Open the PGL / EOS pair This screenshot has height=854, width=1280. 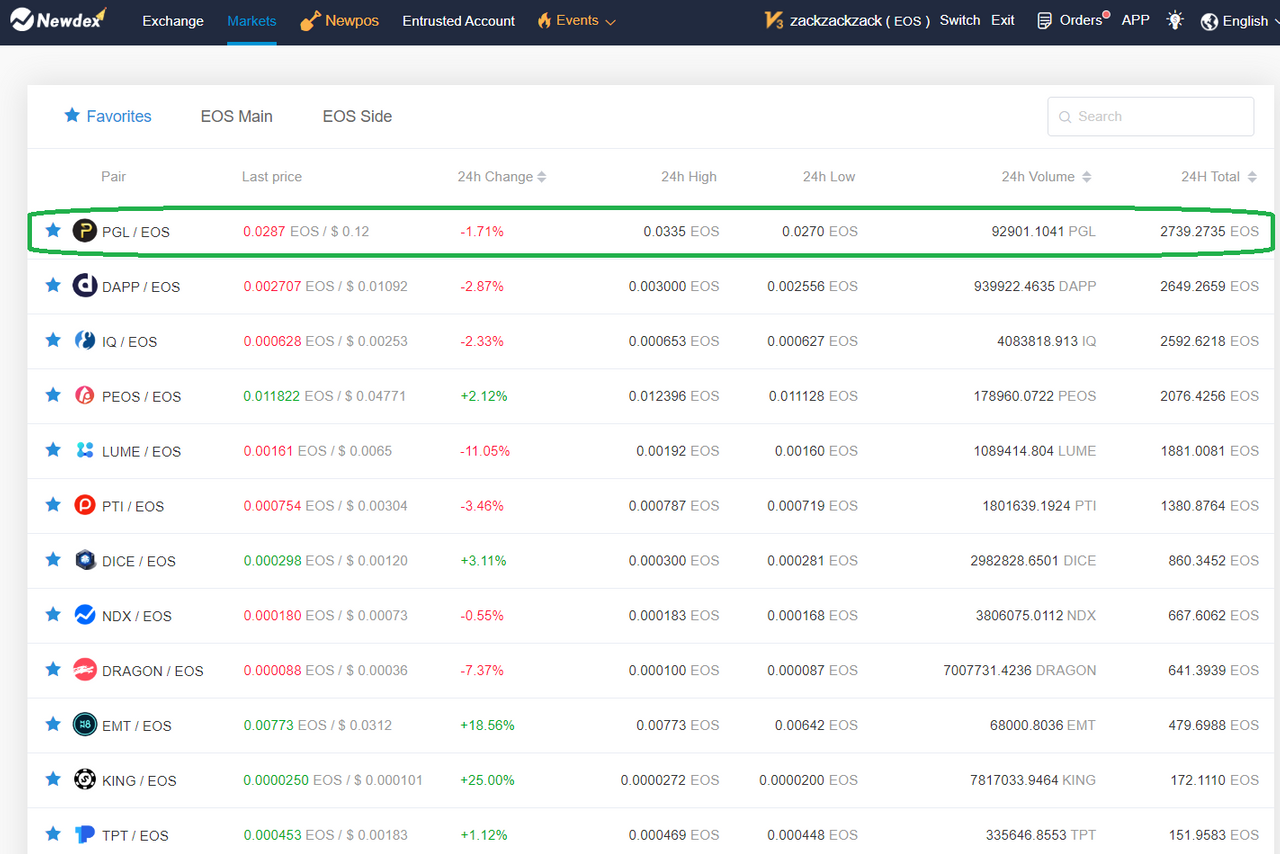click(x=136, y=232)
